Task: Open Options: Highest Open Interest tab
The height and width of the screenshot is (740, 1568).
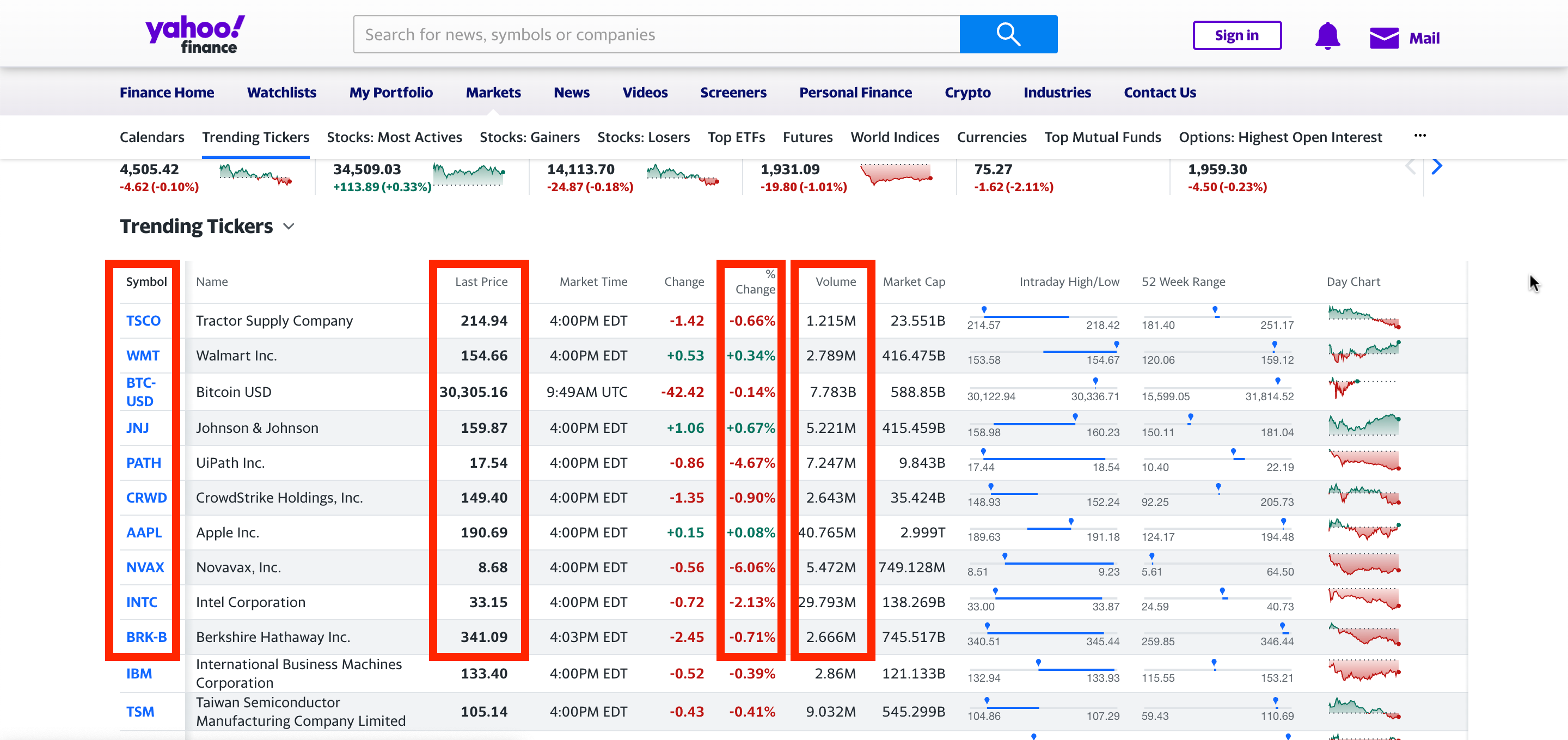Action: [1280, 137]
